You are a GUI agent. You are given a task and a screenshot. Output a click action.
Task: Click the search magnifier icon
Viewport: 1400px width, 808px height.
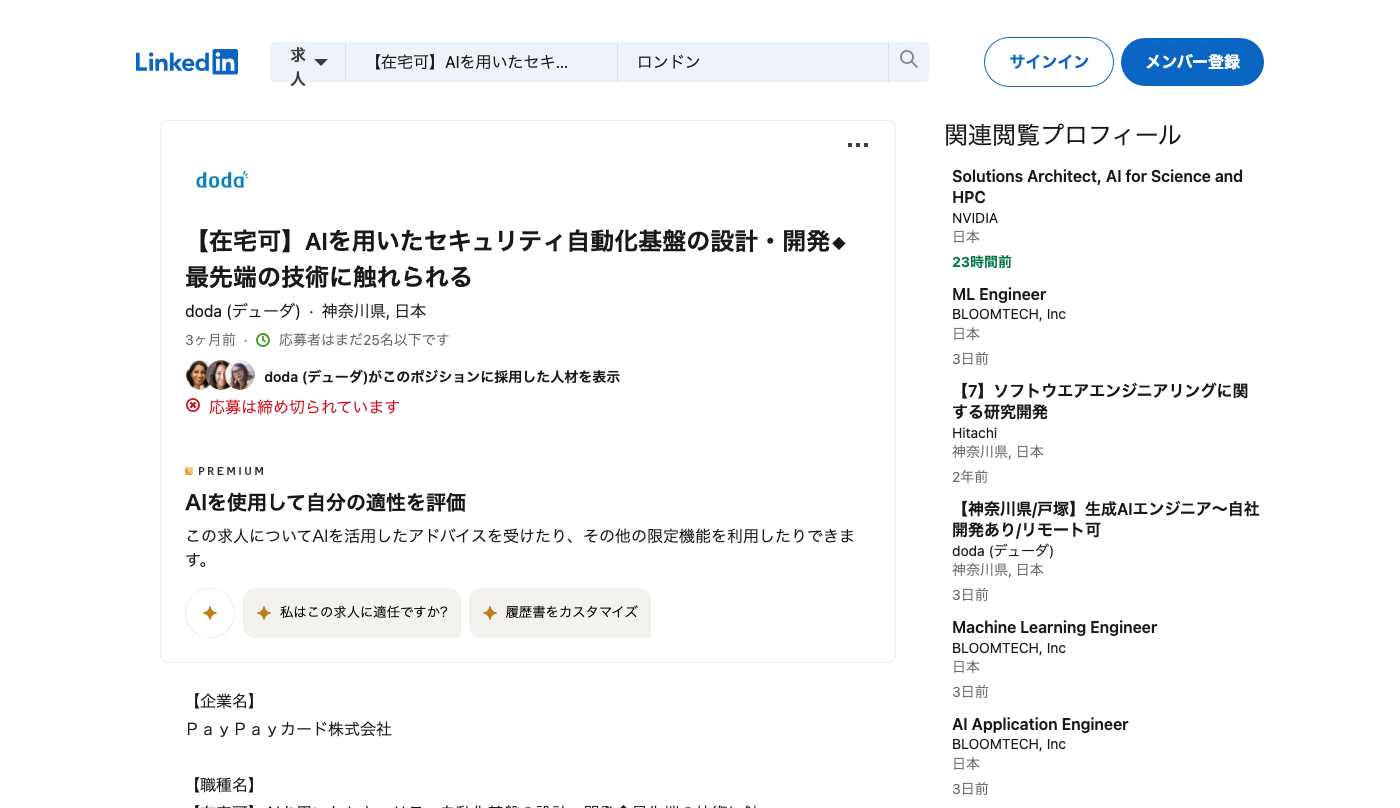(x=908, y=61)
